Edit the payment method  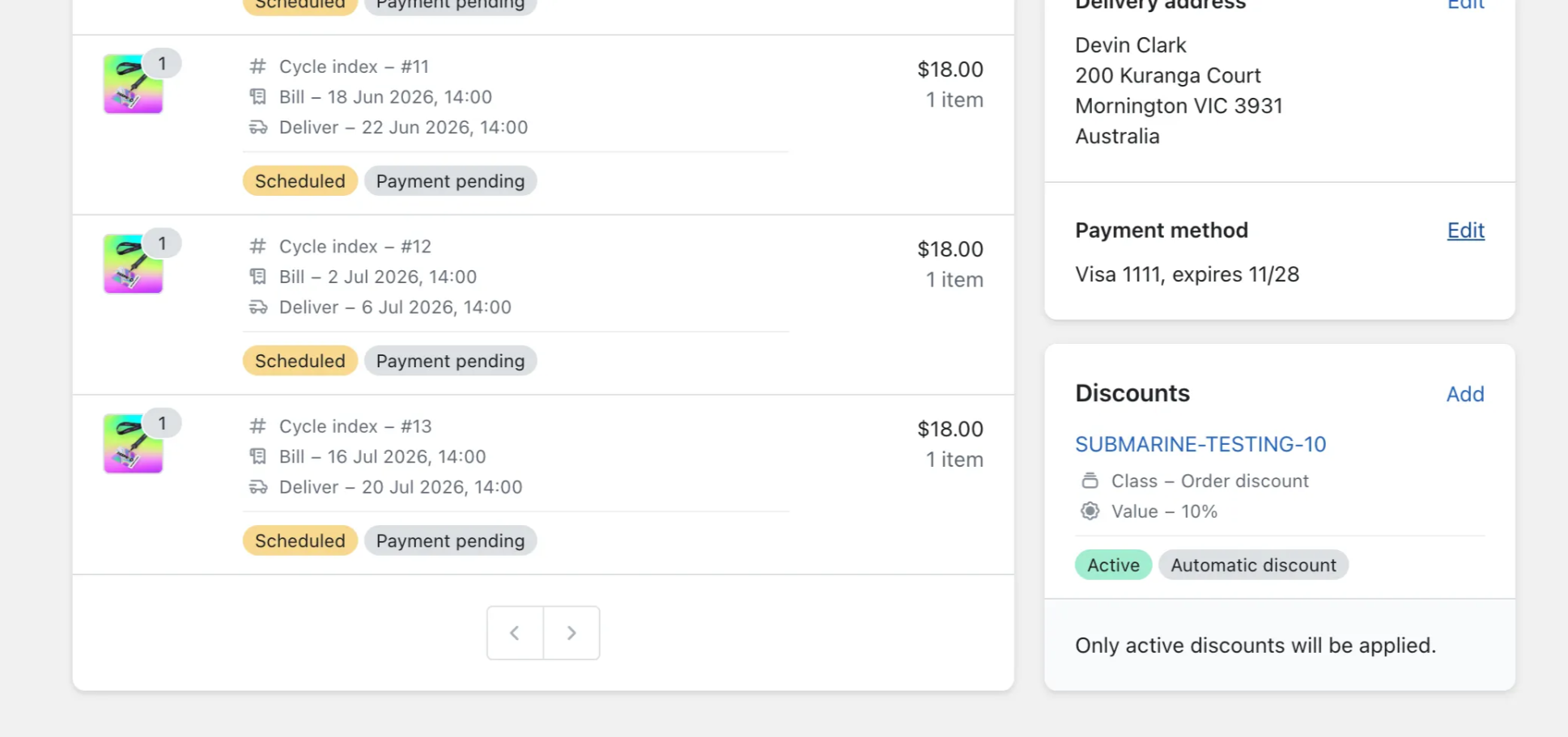[x=1465, y=231]
